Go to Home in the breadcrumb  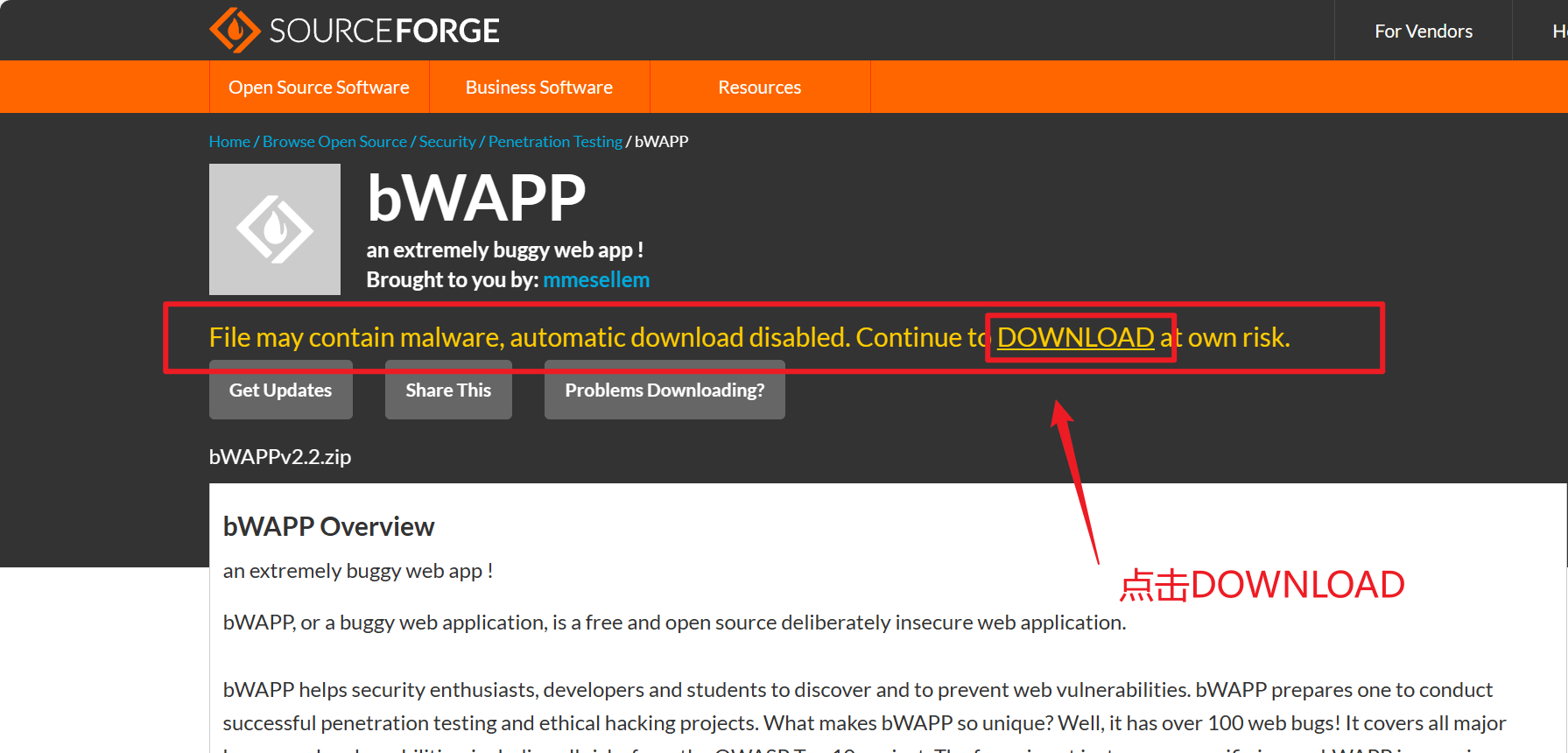[x=229, y=142]
